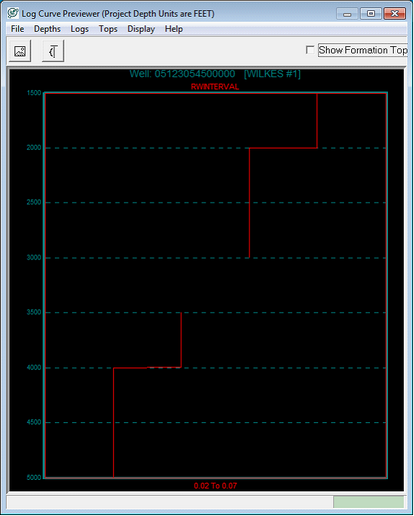The image size is (414, 516).
Task: Open the File menu
Action: (x=17, y=29)
